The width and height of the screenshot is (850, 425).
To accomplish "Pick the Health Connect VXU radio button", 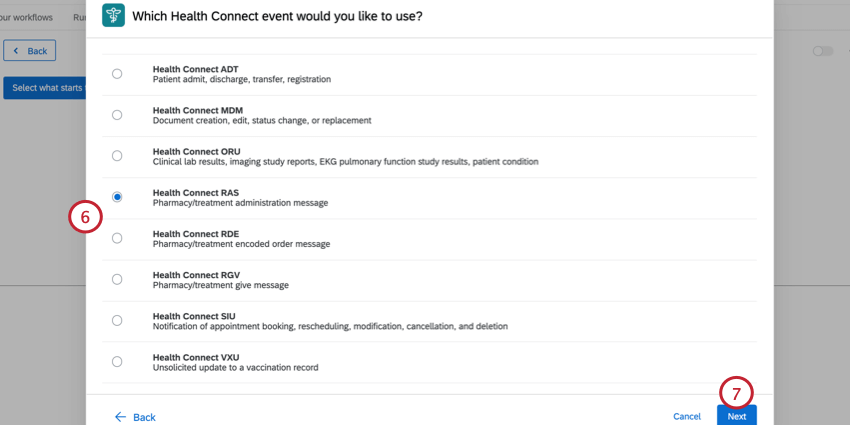I will 117,362.
